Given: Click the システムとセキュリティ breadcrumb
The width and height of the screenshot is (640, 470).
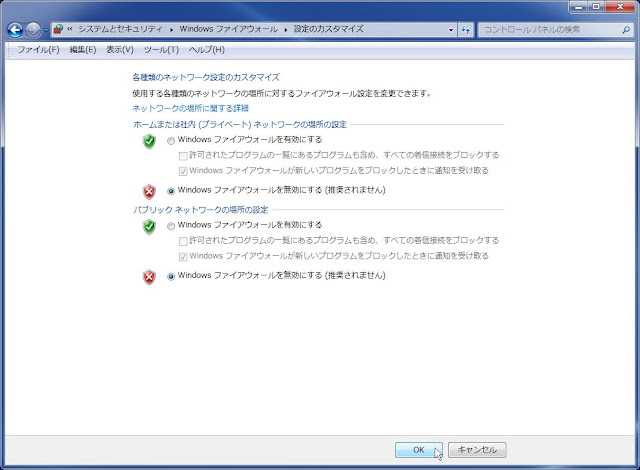Looking at the screenshot, I should pos(120,29).
